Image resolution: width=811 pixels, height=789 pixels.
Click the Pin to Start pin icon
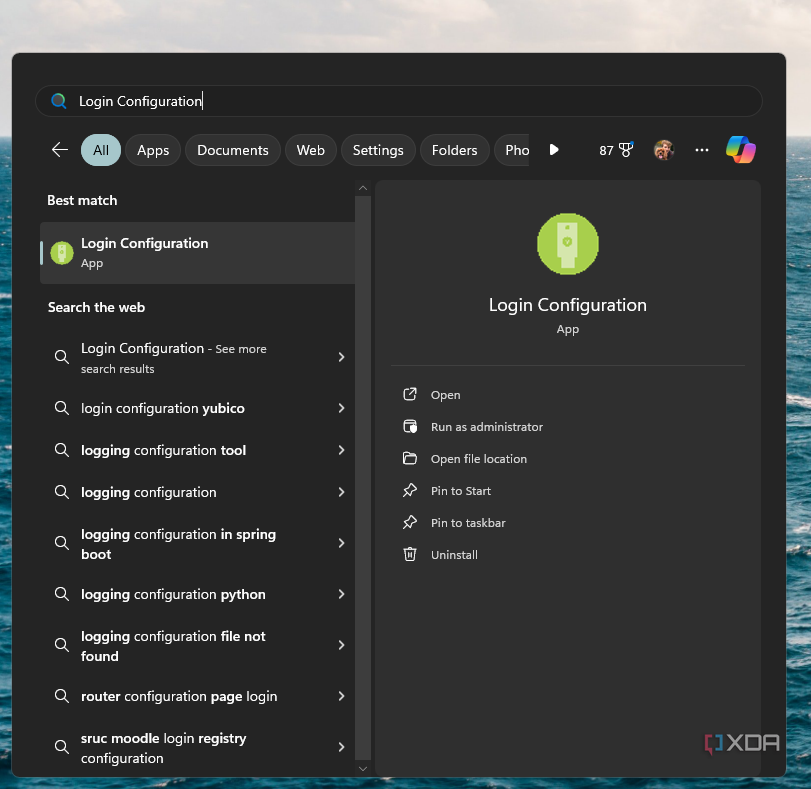point(410,490)
